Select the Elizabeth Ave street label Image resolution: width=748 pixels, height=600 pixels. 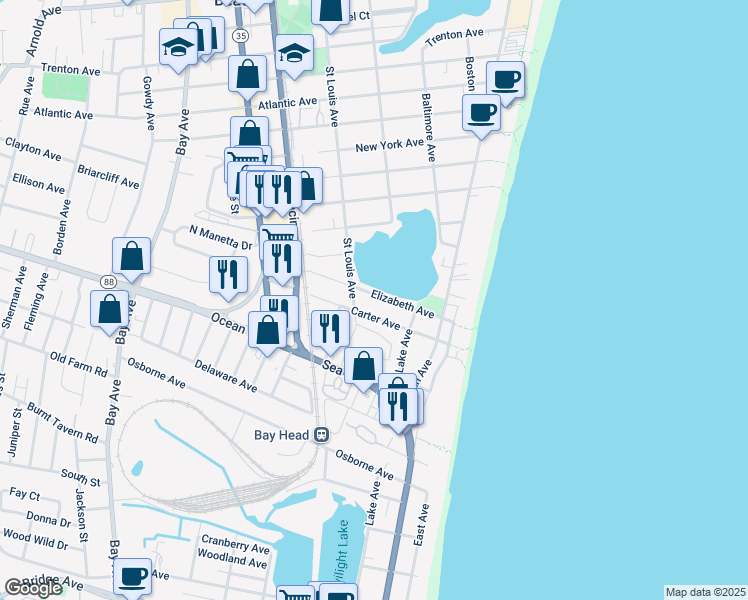click(403, 304)
